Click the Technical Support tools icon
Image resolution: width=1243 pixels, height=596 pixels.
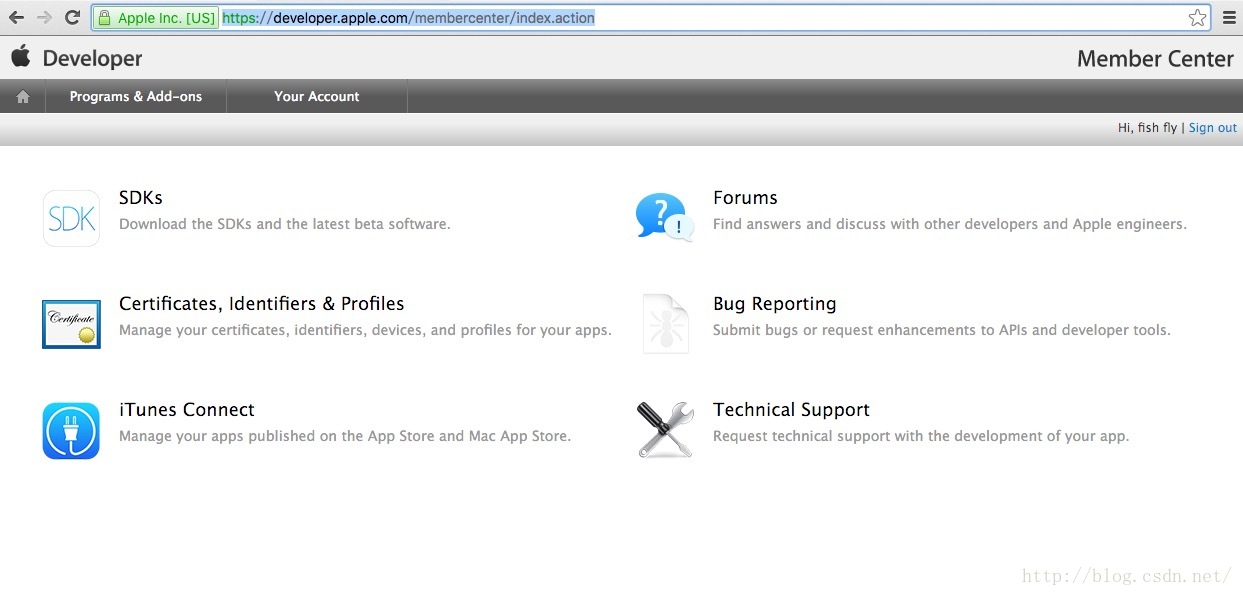[665, 430]
